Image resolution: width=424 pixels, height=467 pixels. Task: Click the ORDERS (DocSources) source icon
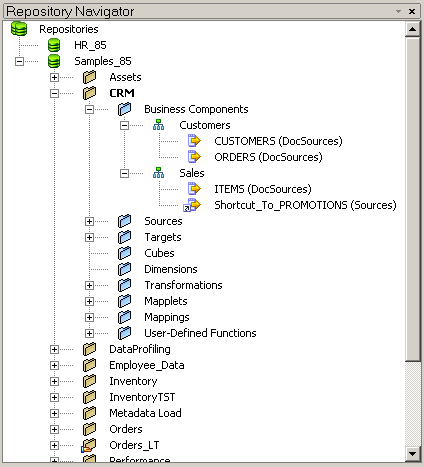[194, 157]
